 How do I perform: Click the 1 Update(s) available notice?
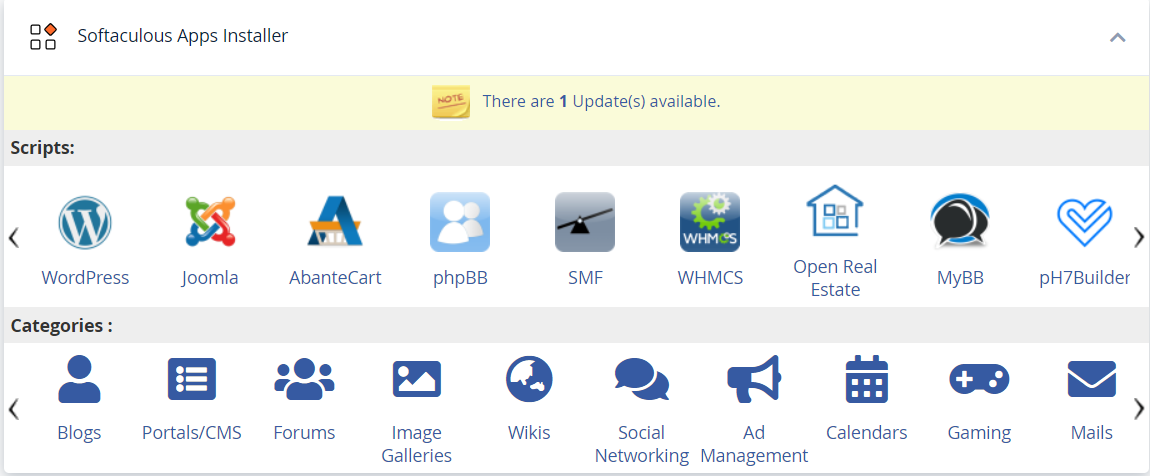[601, 101]
